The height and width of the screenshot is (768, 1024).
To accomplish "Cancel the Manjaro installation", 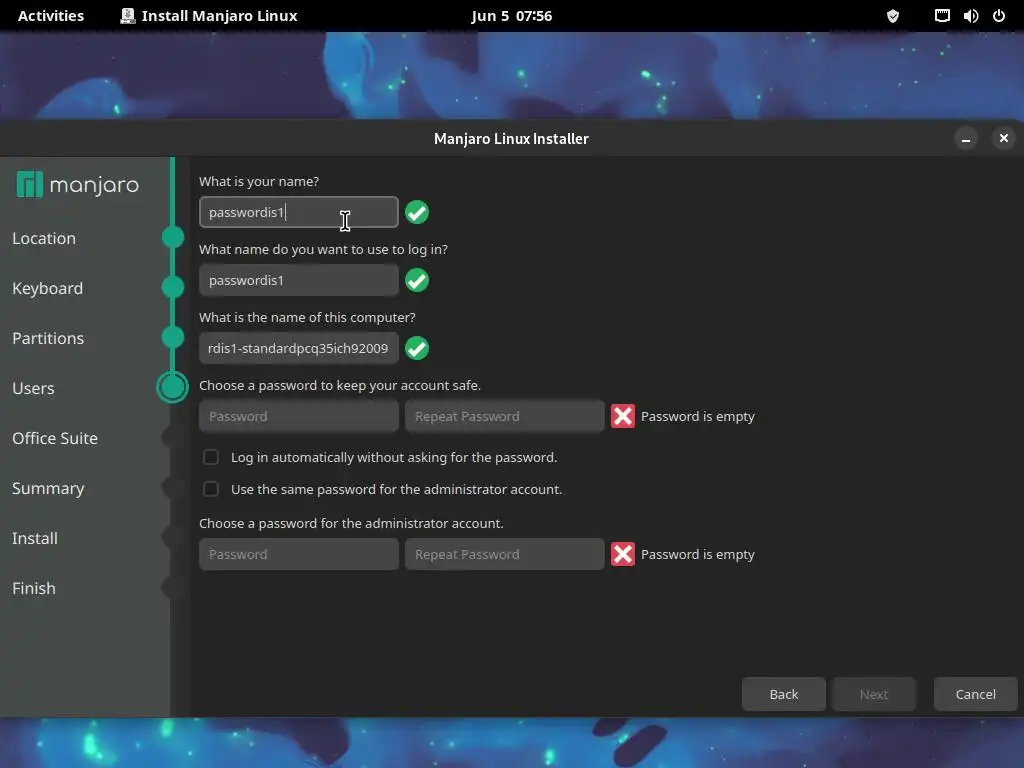I will 976,694.
